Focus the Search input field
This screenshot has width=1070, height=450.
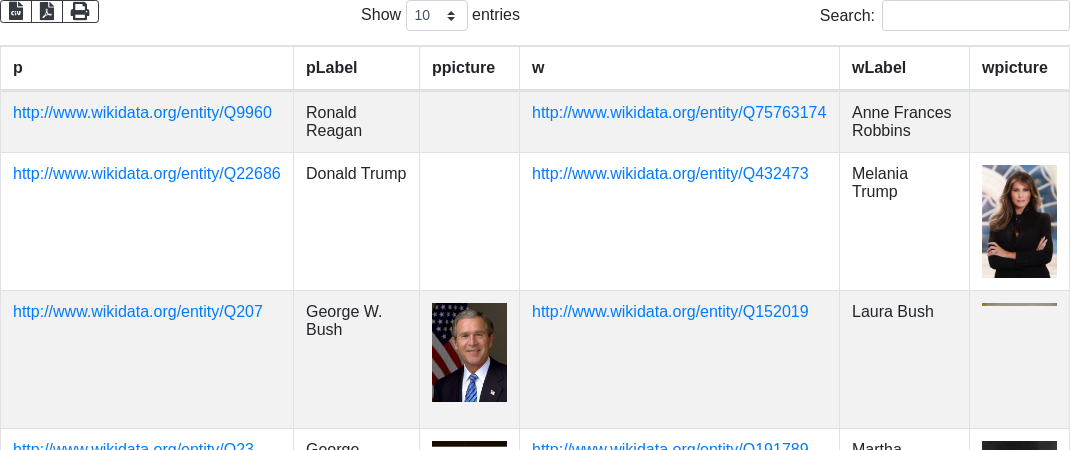tap(976, 15)
